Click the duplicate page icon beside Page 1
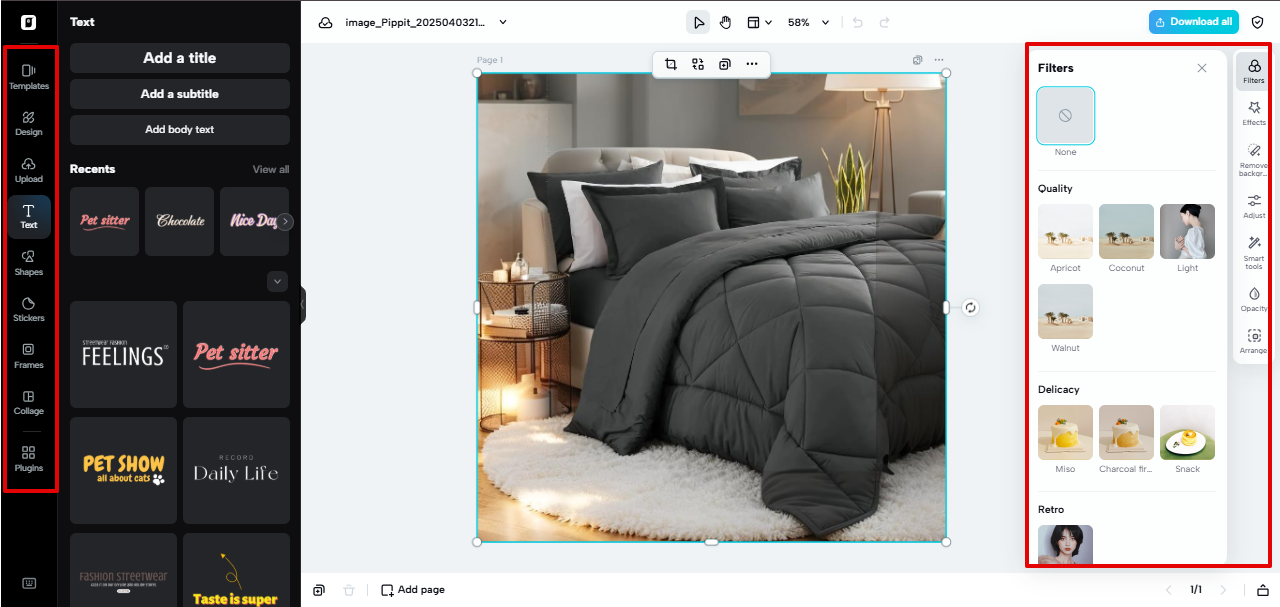This screenshot has width=1280, height=607. coord(917,60)
